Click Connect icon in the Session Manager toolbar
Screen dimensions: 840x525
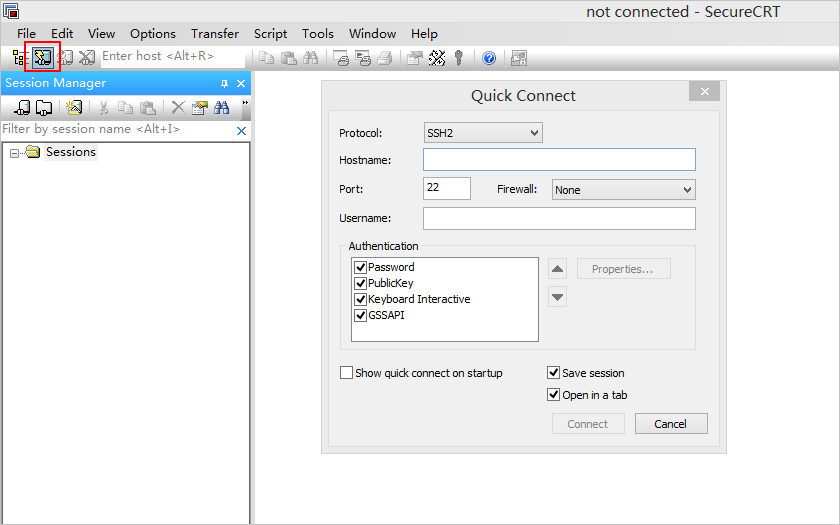[x=22, y=108]
